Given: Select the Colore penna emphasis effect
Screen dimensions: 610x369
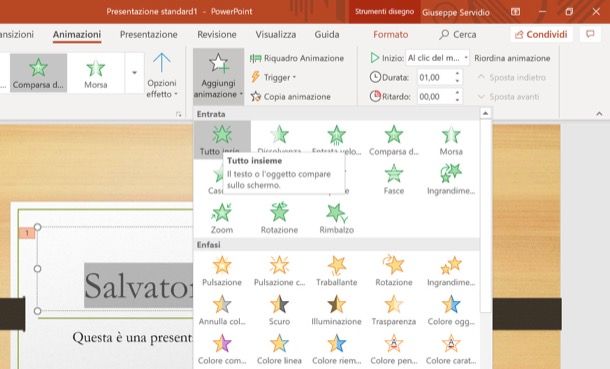Looking at the screenshot, I should 394,349.
